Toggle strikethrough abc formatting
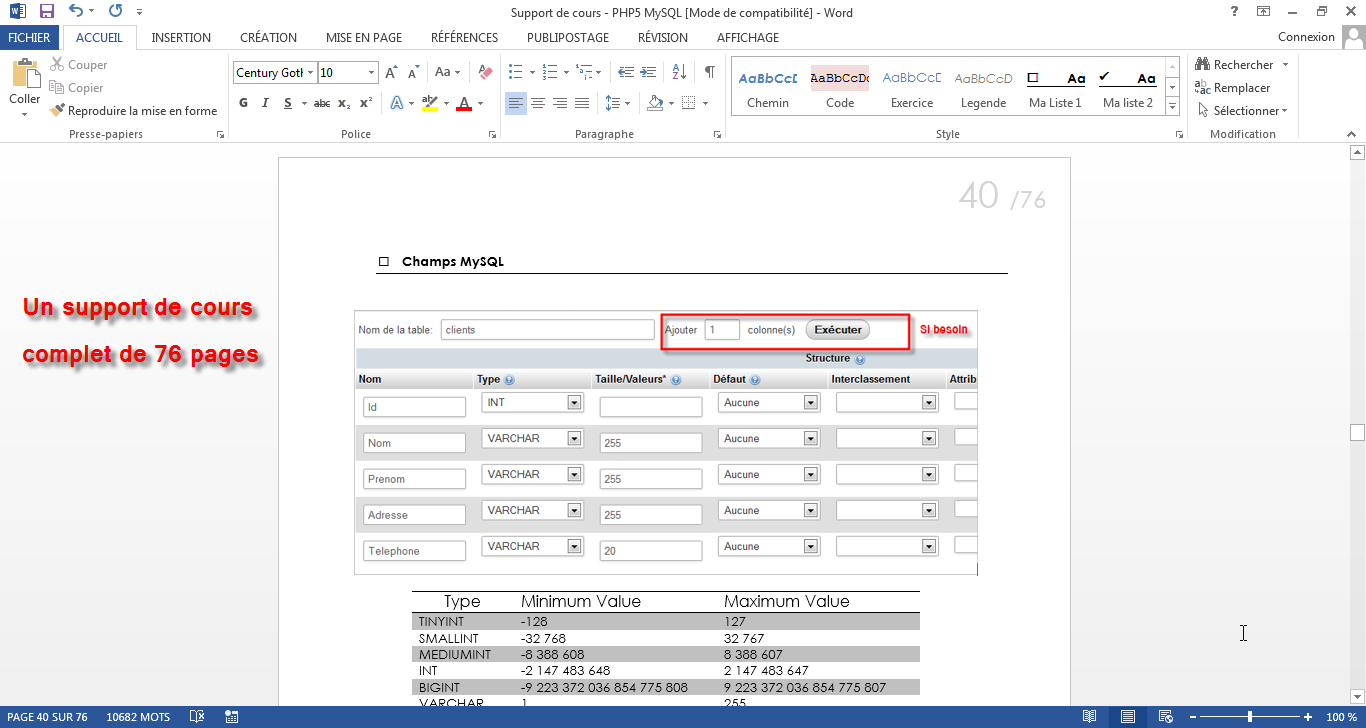The width and height of the screenshot is (1366, 728). coord(321,103)
